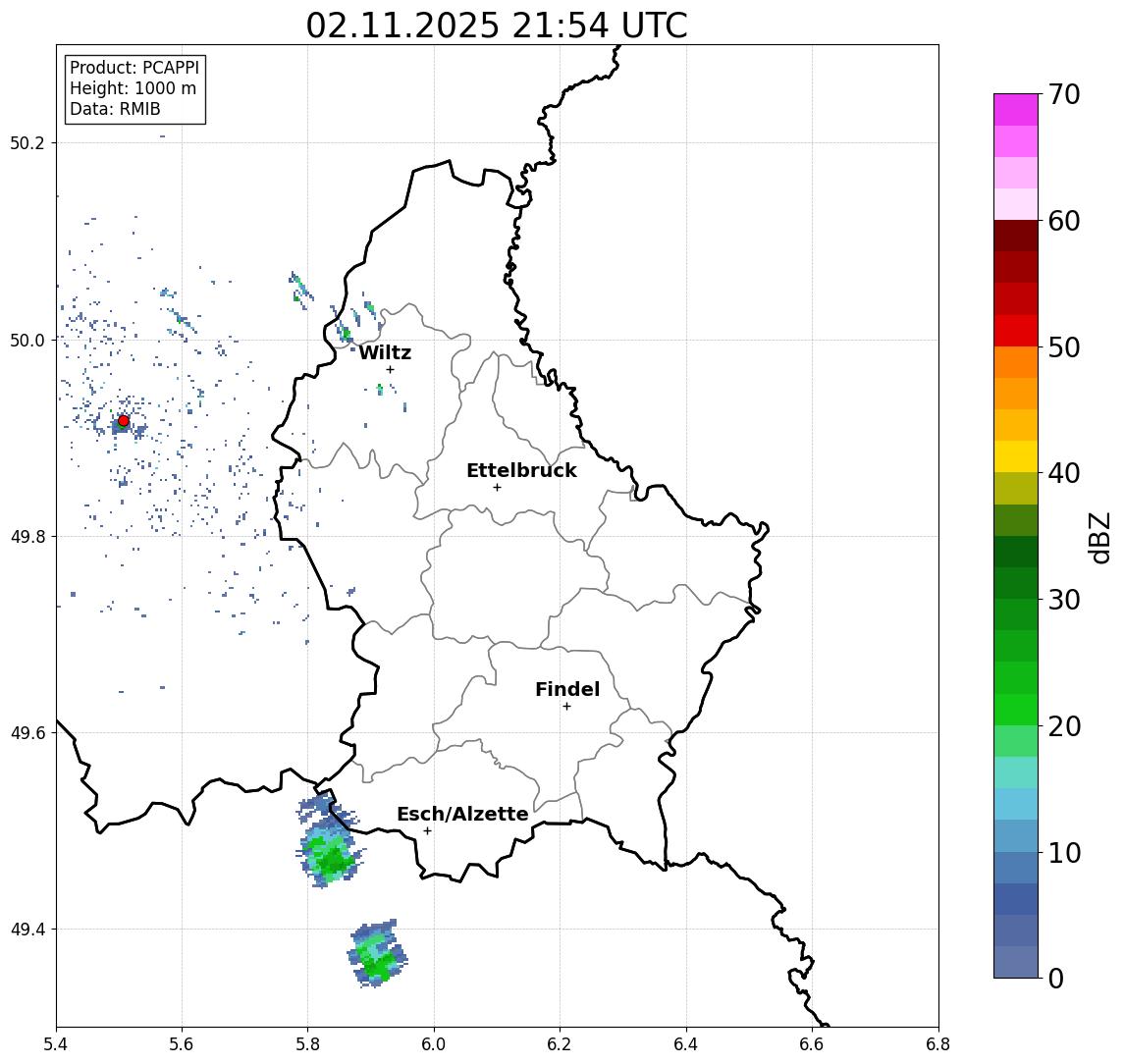This screenshot has height=1064, width=1124.
Task: Click the 6.0 longitude axis label
Action: coord(434,1044)
